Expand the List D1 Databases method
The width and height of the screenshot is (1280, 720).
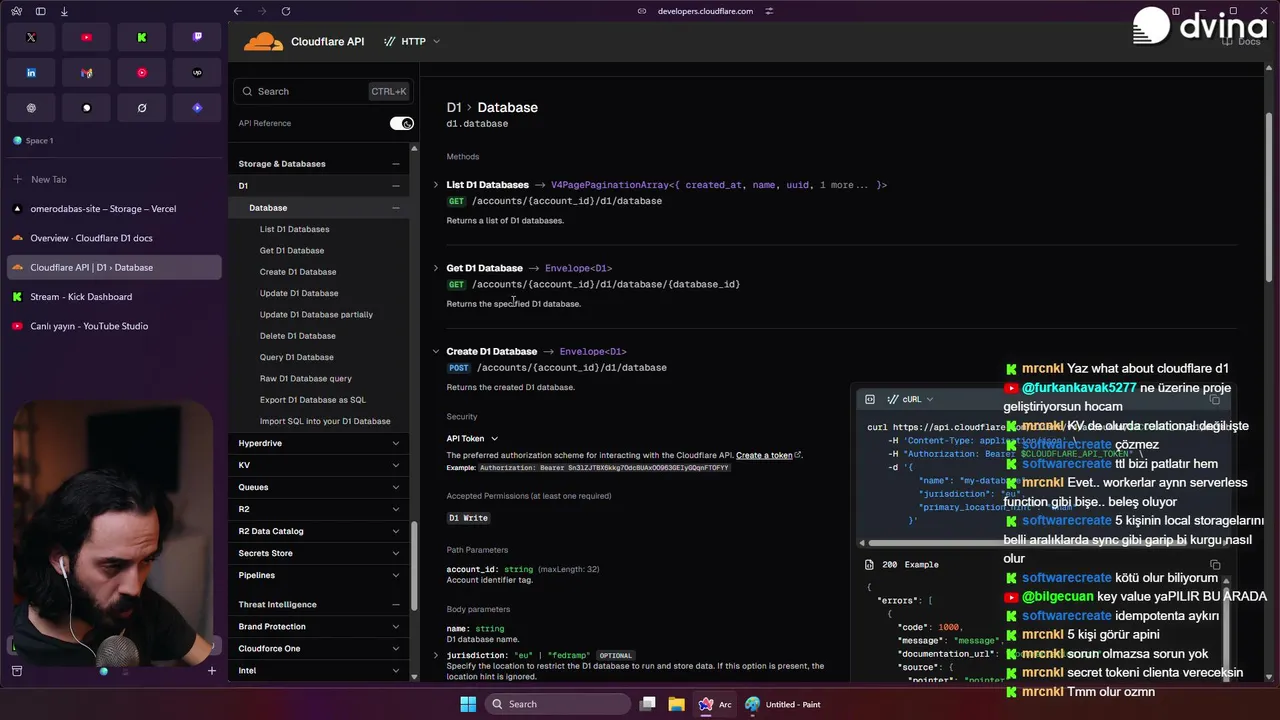[436, 185]
